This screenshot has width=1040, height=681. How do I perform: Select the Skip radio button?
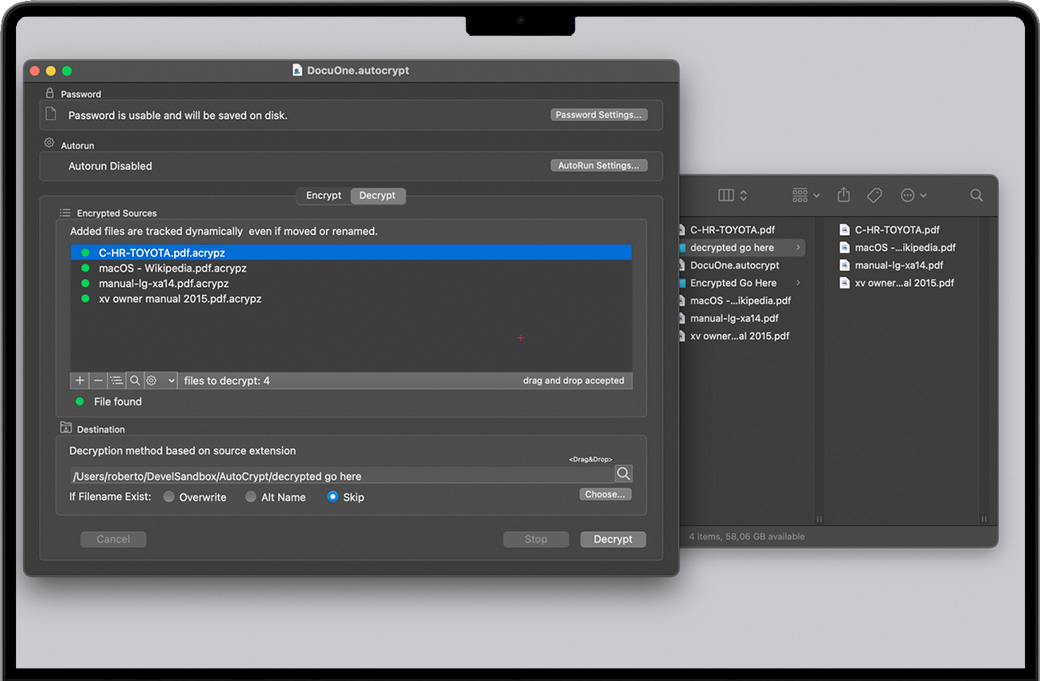pyautogui.click(x=333, y=497)
